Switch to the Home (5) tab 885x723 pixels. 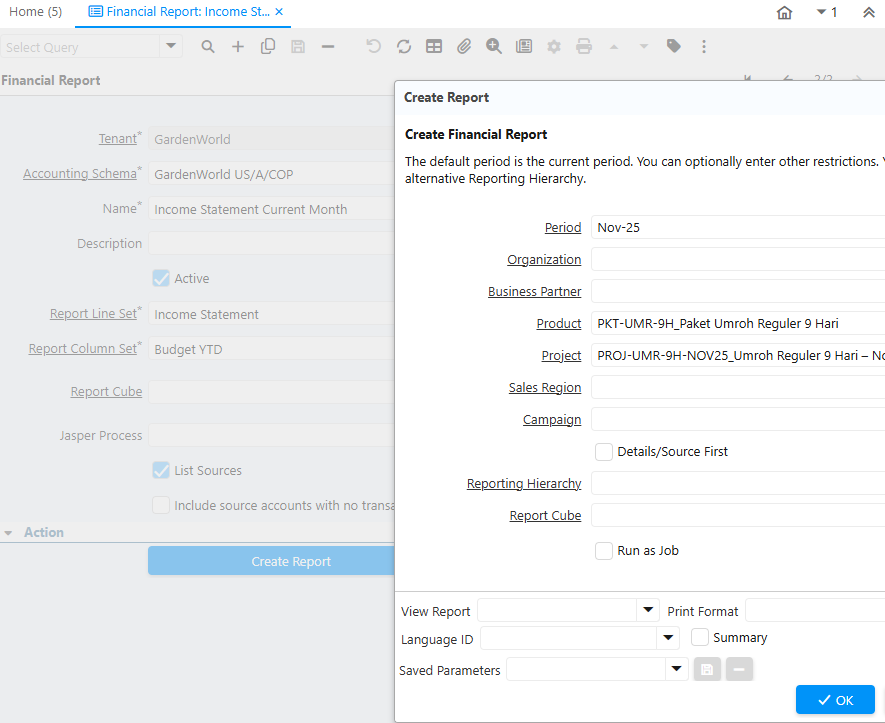coord(36,12)
